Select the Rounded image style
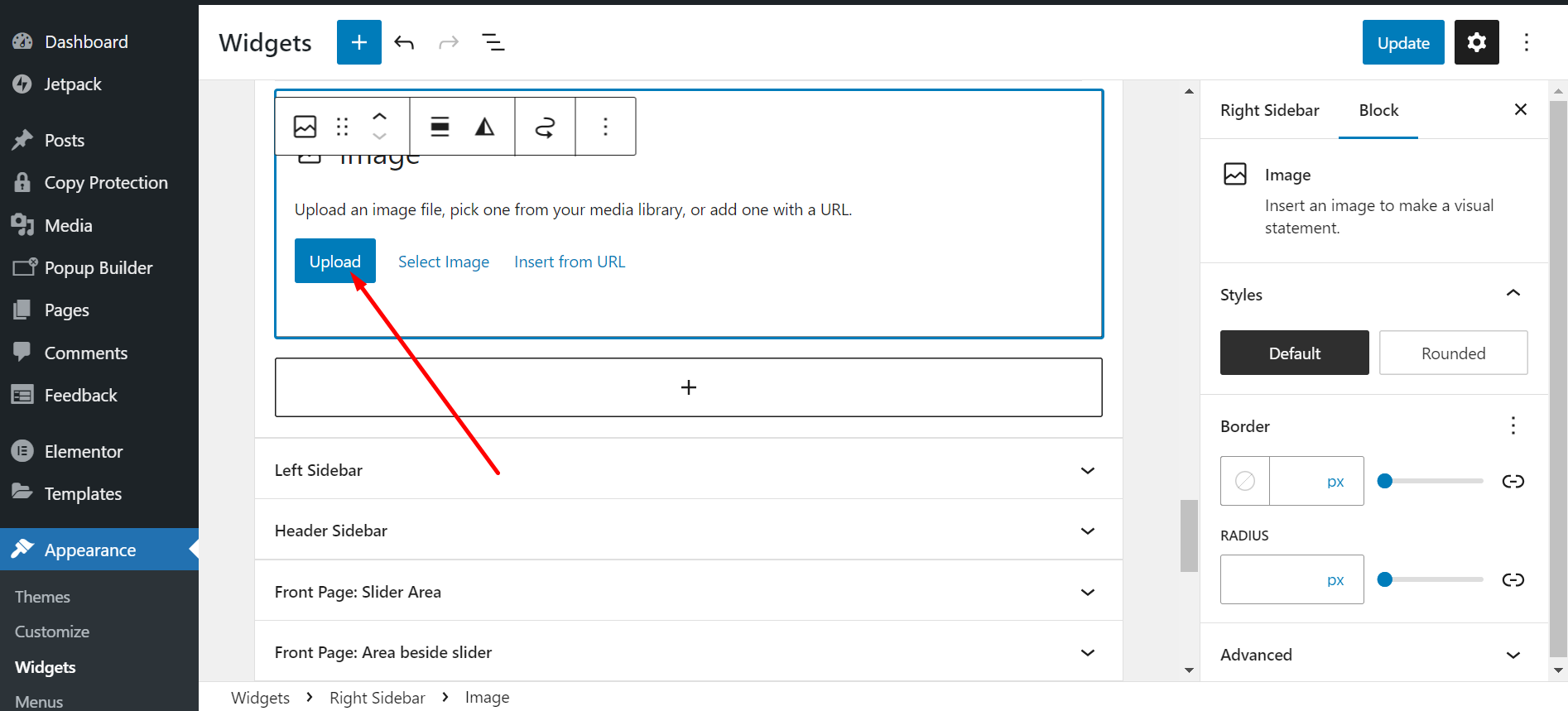1568x711 pixels. coord(1453,353)
